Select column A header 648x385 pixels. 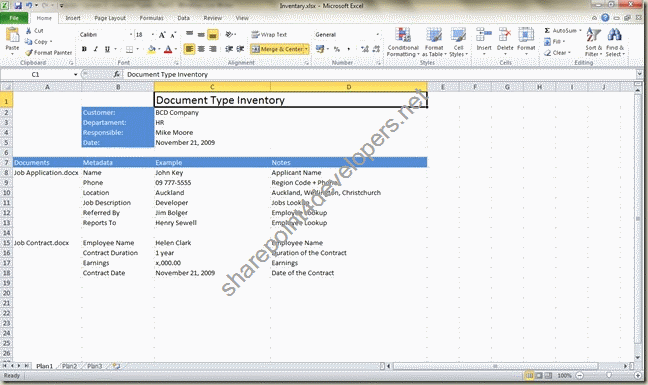[47, 87]
